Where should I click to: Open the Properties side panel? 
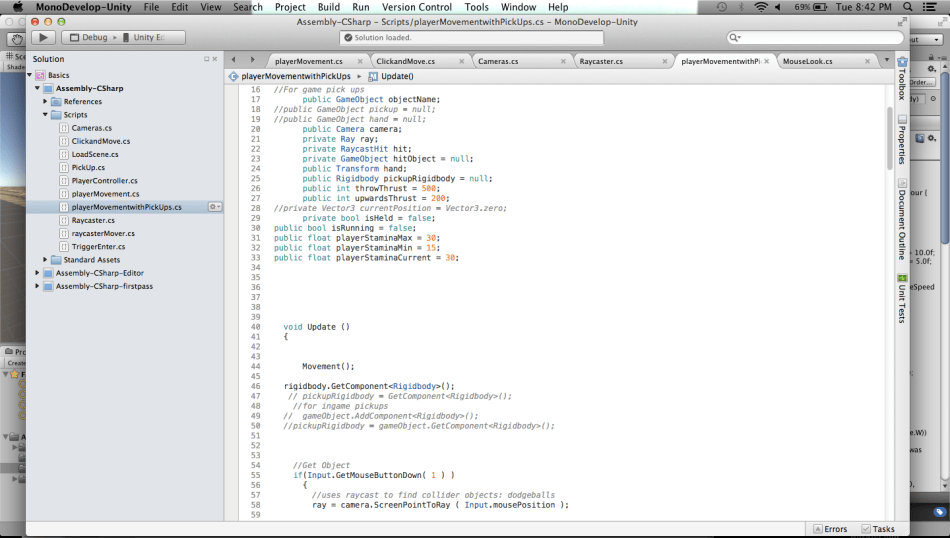pyautogui.click(x=902, y=139)
